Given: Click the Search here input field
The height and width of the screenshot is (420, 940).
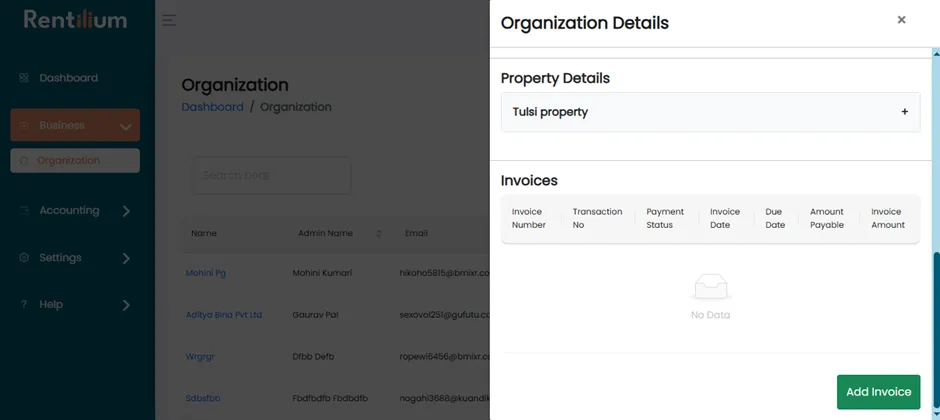Looking at the screenshot, I should 272,176.
